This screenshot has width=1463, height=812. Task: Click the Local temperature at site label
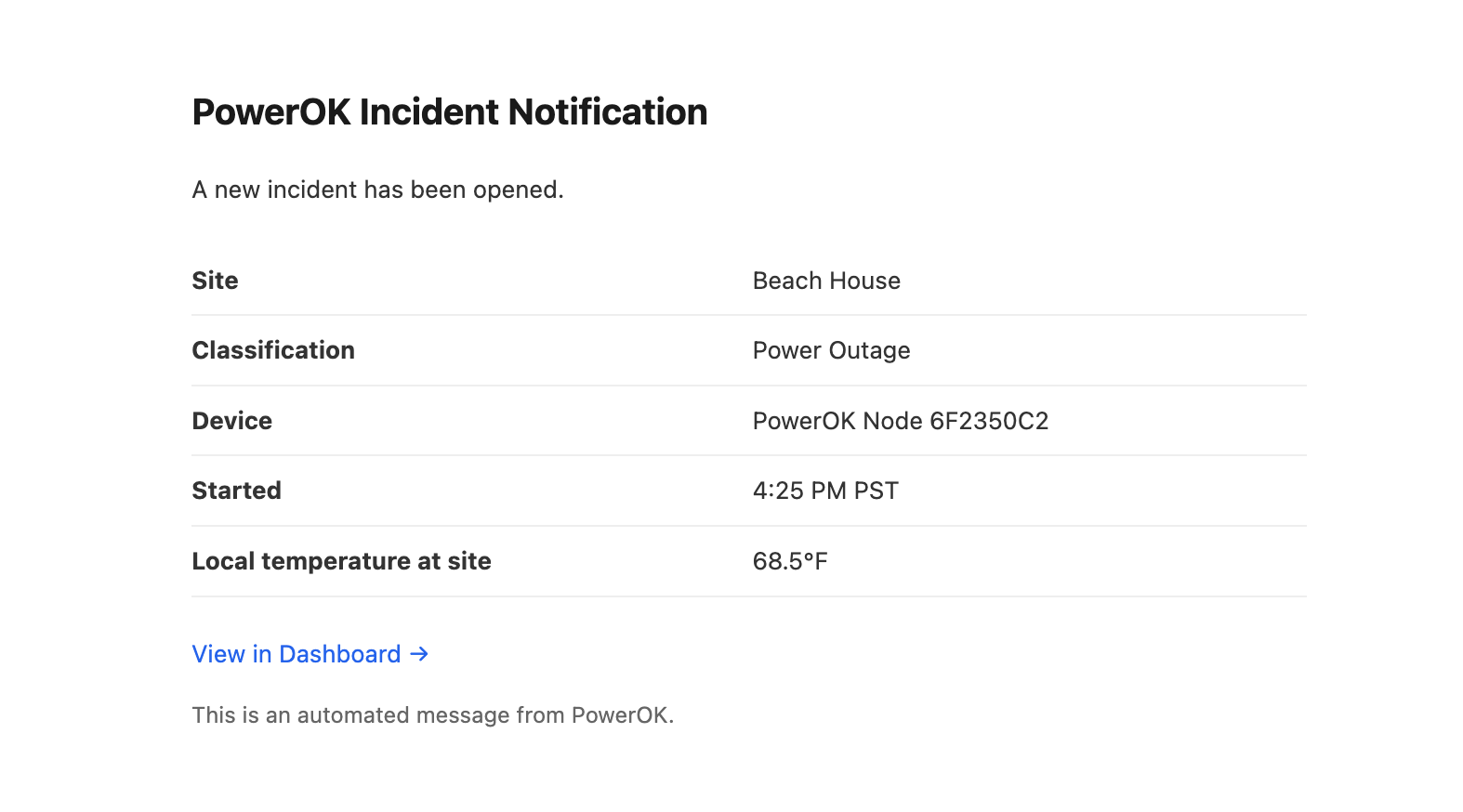click(341, 560)
